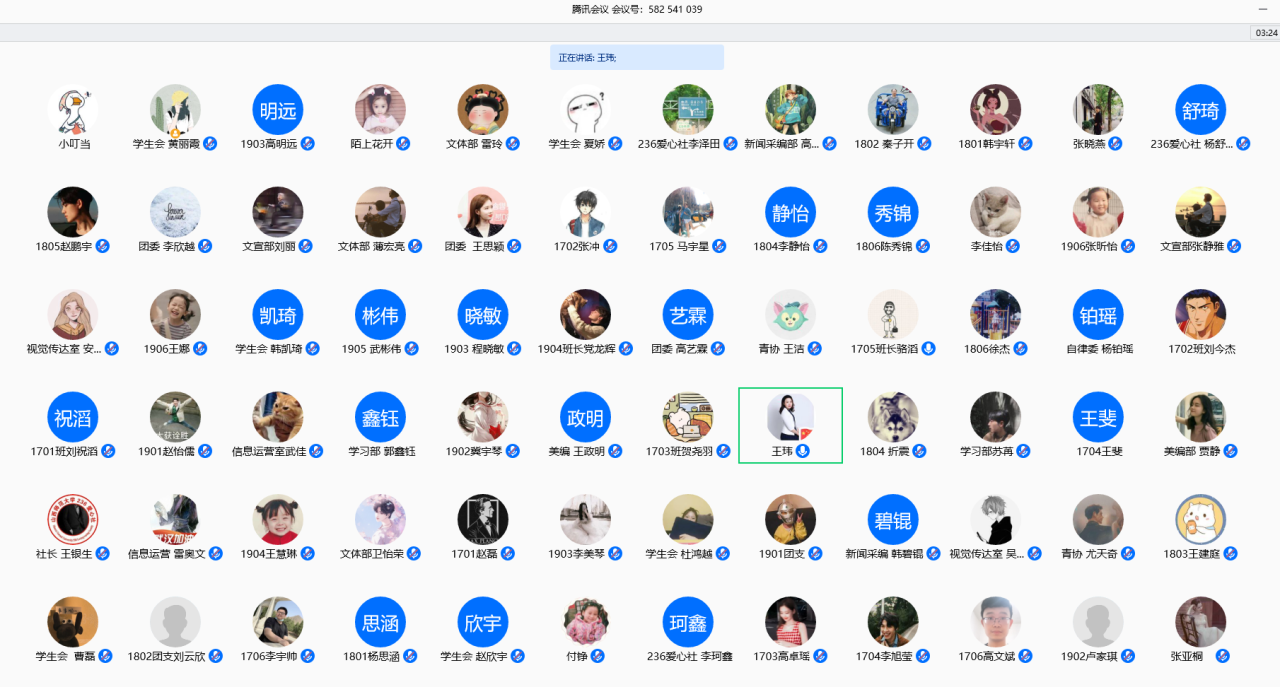The image size is (1280, 687).
Task: Click the muted mic icon beside 张亚桐
Action: tap(1222, 656)
